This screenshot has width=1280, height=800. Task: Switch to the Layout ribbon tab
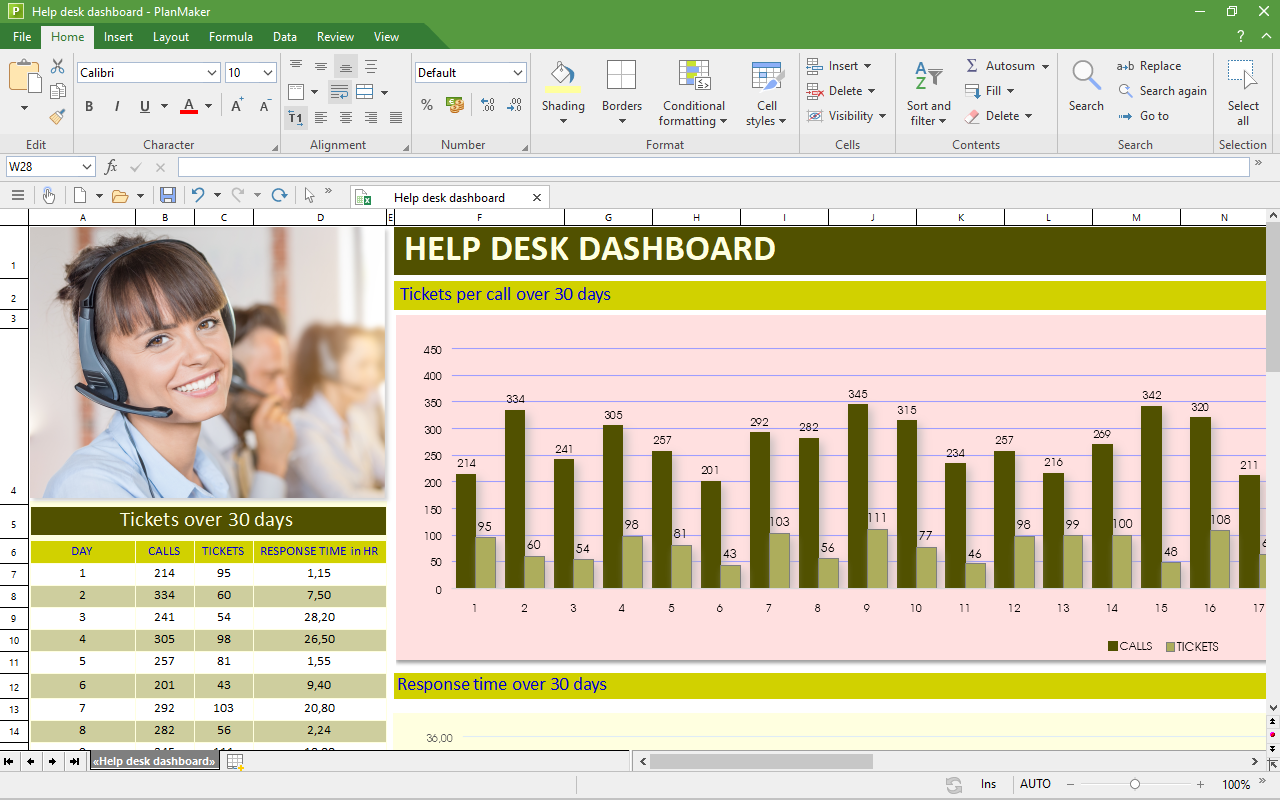click(x=171, y=37)
